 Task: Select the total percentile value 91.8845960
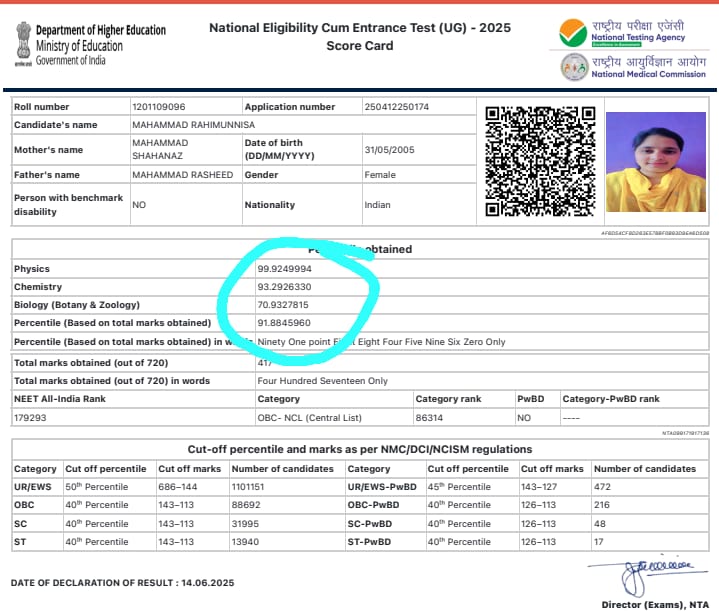tap(284, 323)
